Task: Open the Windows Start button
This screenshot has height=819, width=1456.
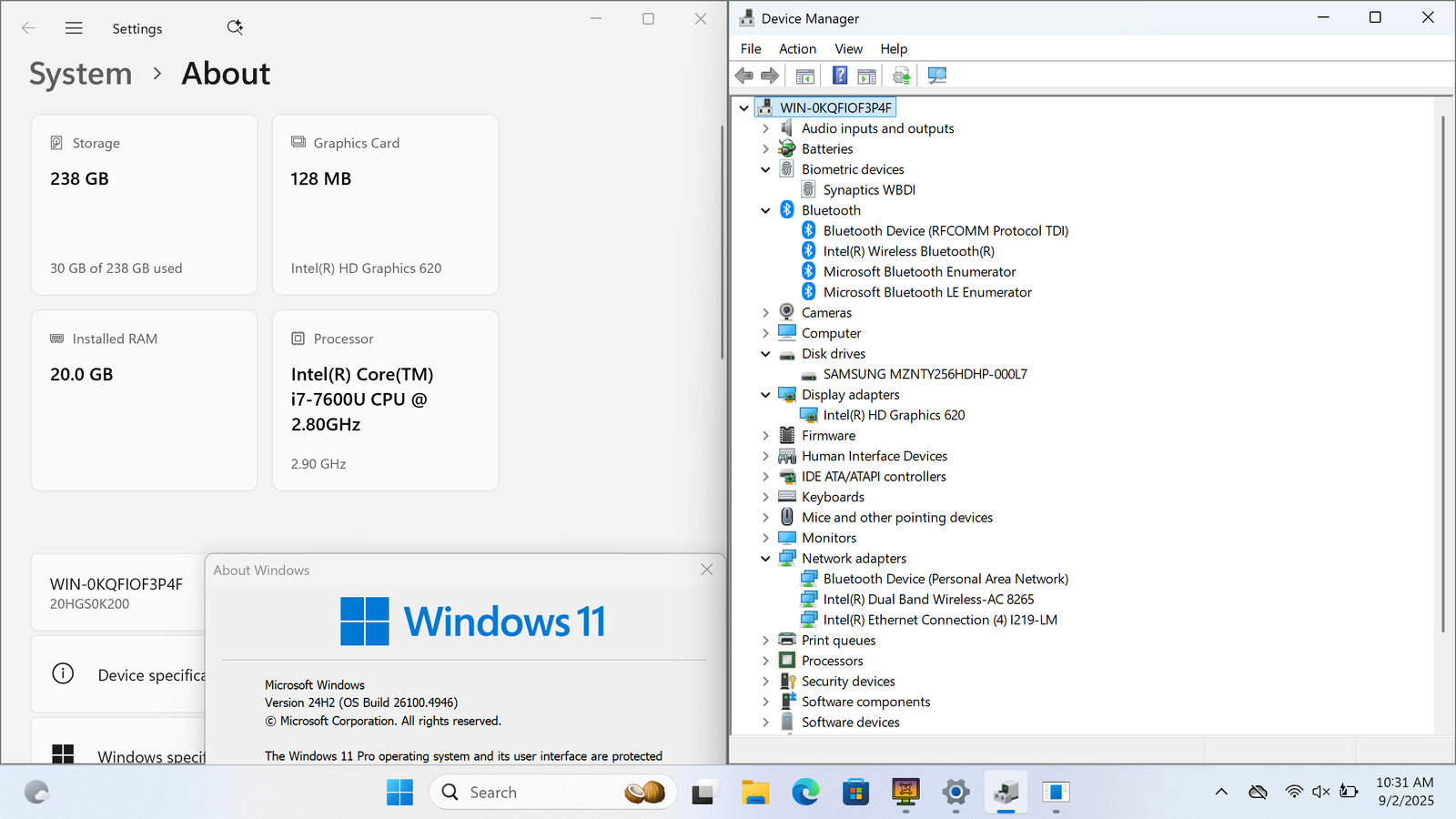Action: 399,792
